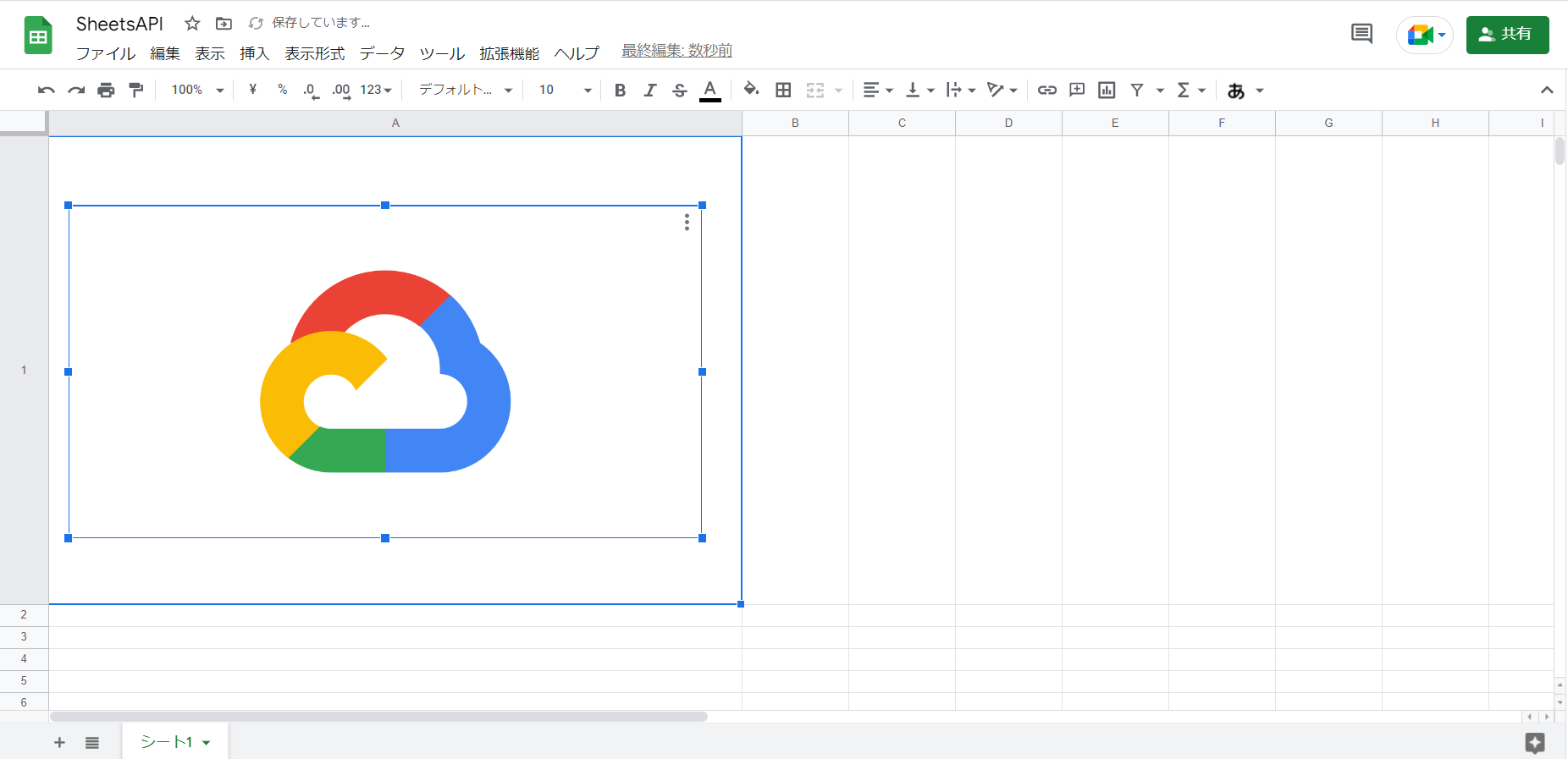Format as percent
1568x759 pixels.
282,90
